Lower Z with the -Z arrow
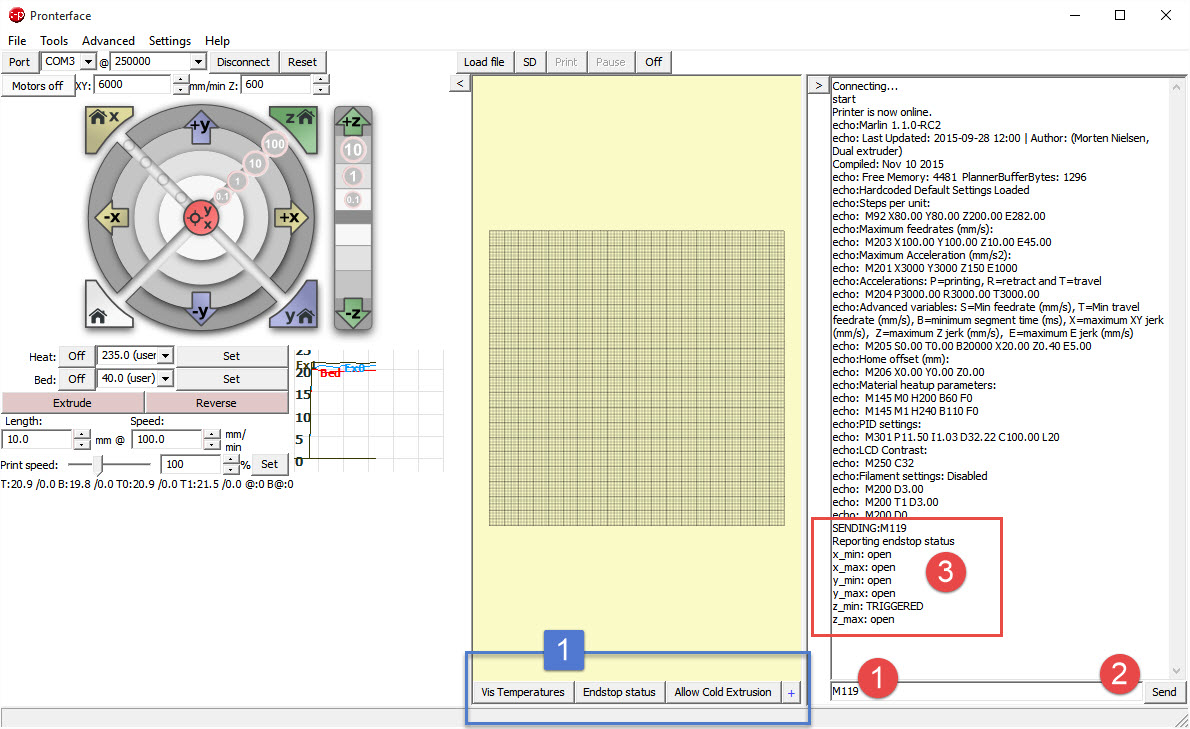 (x=353, y=313)
